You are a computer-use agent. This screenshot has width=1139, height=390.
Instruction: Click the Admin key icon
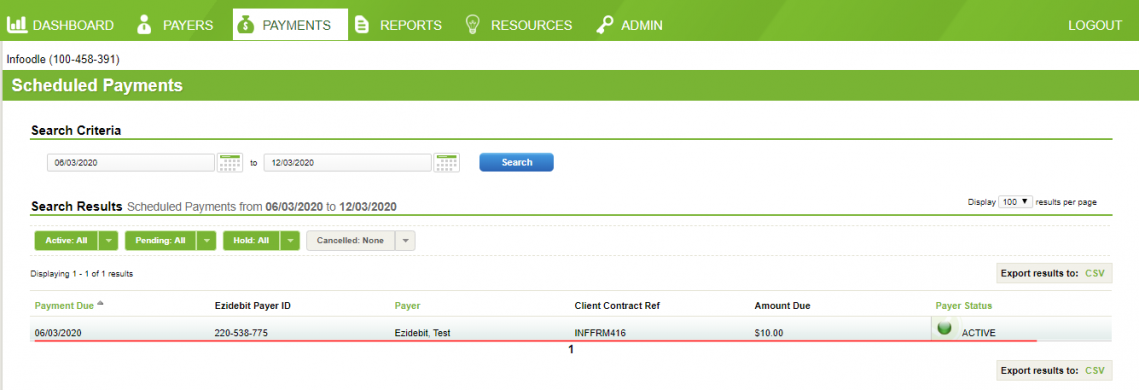tap(604, 25)
